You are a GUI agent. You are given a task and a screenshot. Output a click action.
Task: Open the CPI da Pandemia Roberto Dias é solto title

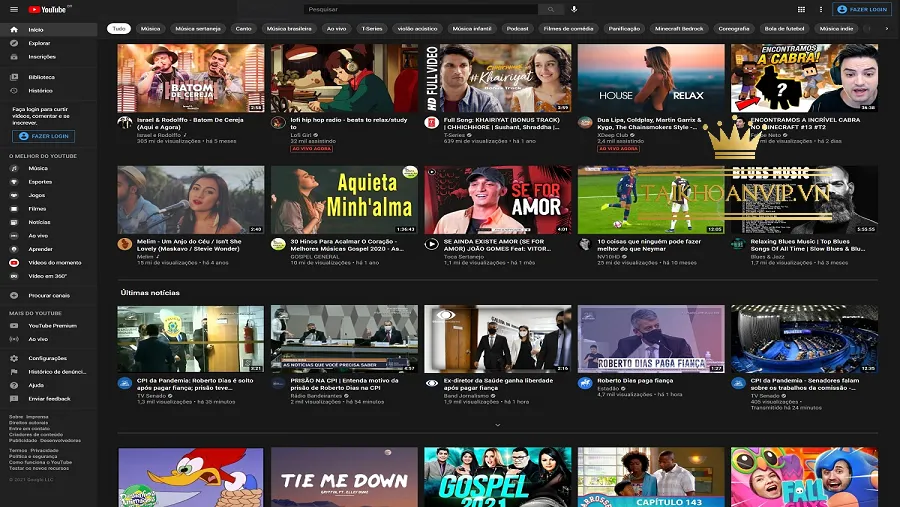[195, 384]
